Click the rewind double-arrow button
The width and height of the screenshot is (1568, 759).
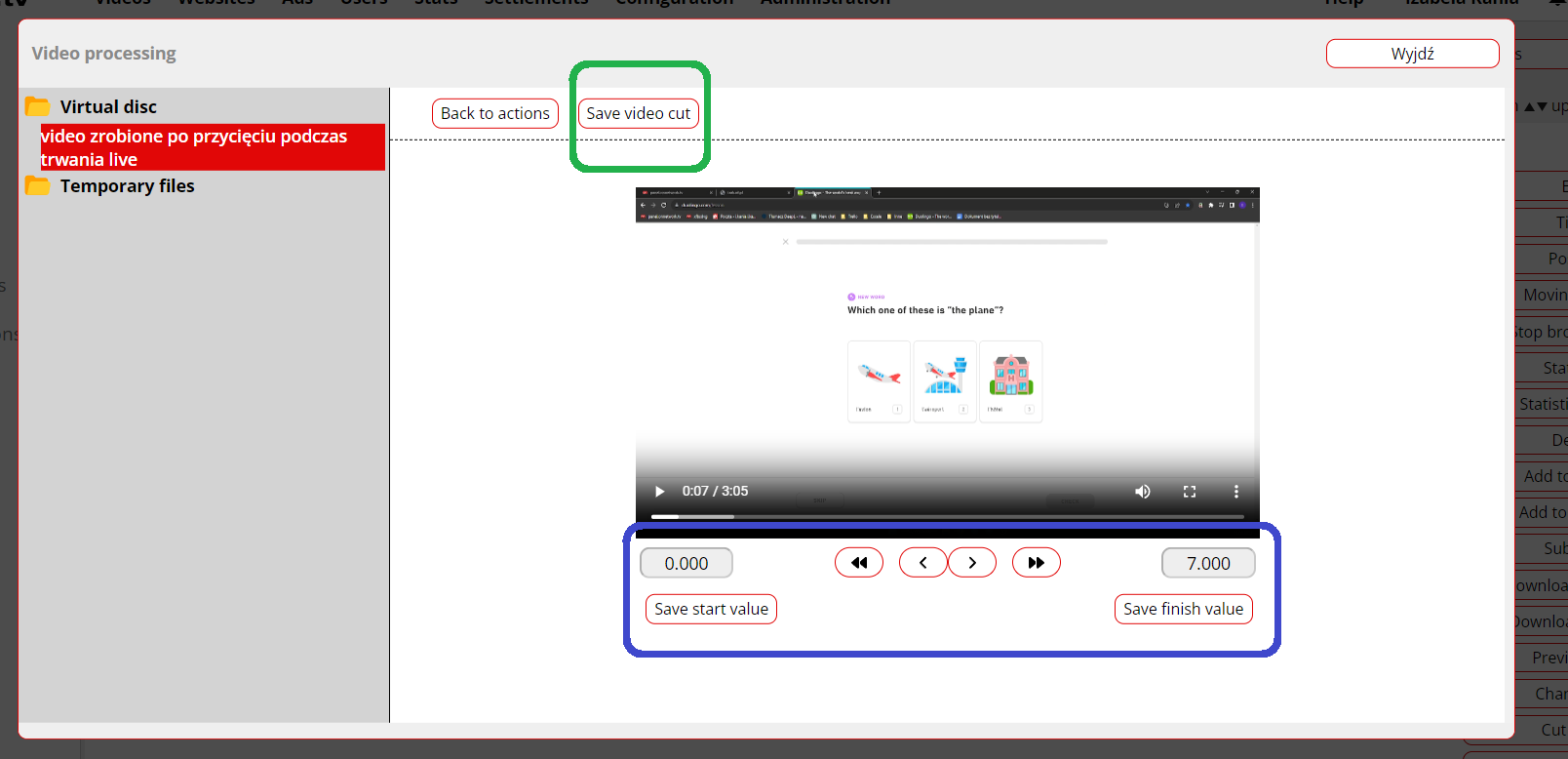point(858,563)
